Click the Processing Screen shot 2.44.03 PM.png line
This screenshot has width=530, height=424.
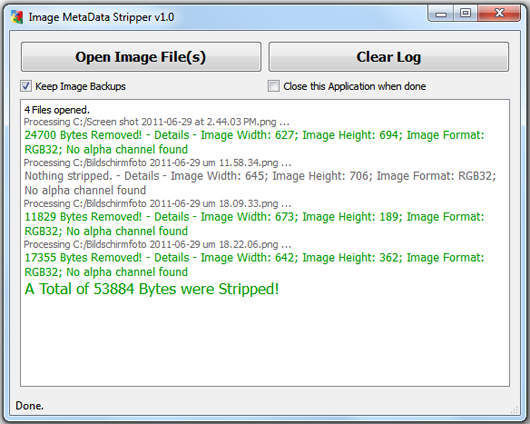[156, 122]
